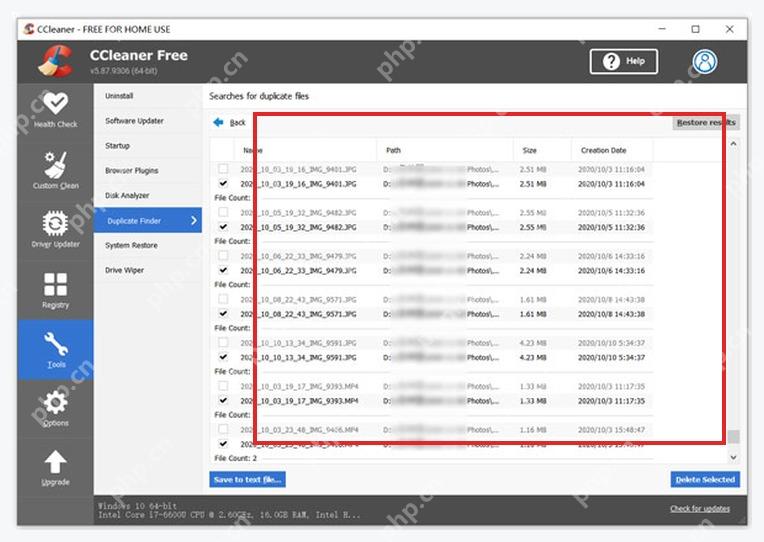Open the Health Check section
Viewport: 764px width, 542px height.
(55, 110)
